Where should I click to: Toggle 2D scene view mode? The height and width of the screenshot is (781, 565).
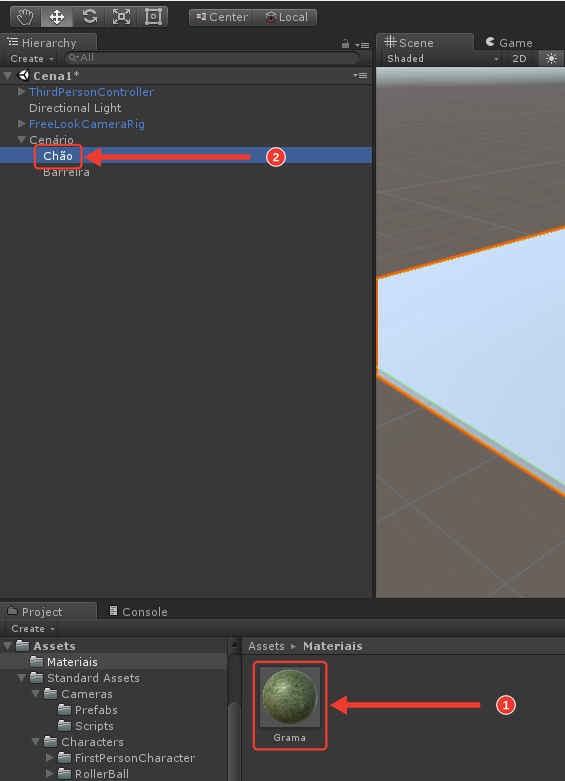click(x=519, y=58)
